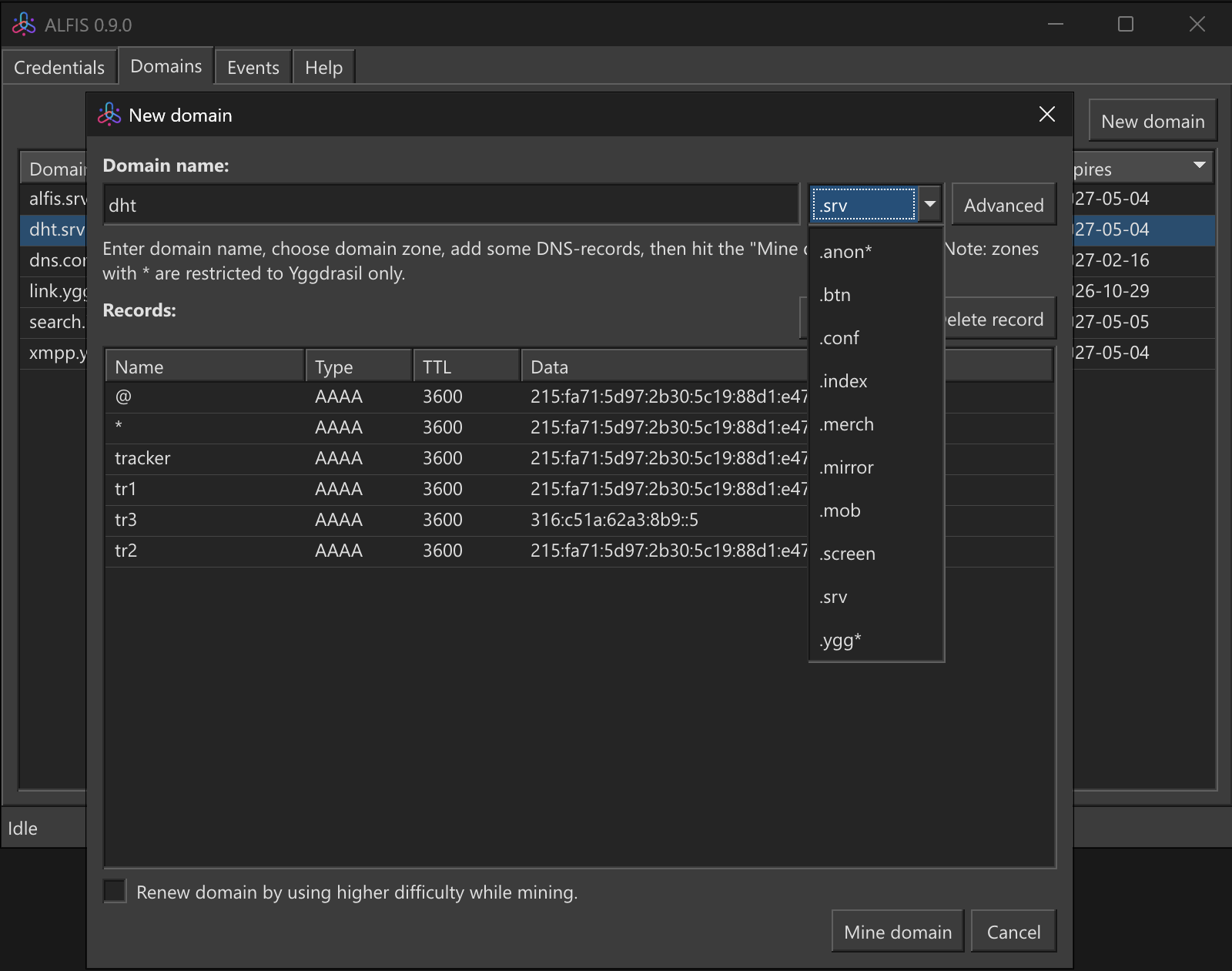
Task: Choose the .srv zone in the dropdown list
Action: point(876,596)
